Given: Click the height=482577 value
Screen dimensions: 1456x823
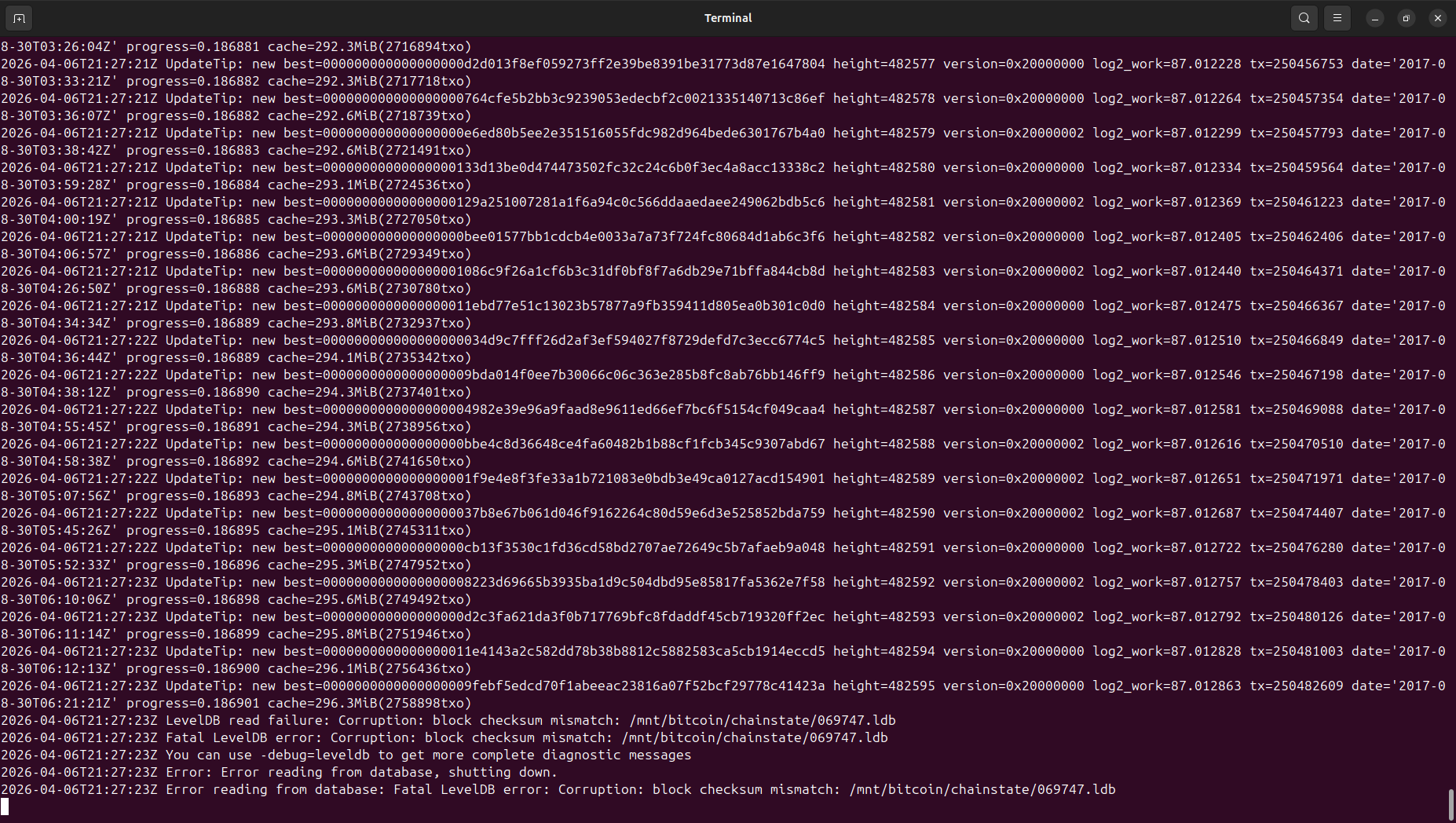Looking at the screenshot, I should (883, 64).
